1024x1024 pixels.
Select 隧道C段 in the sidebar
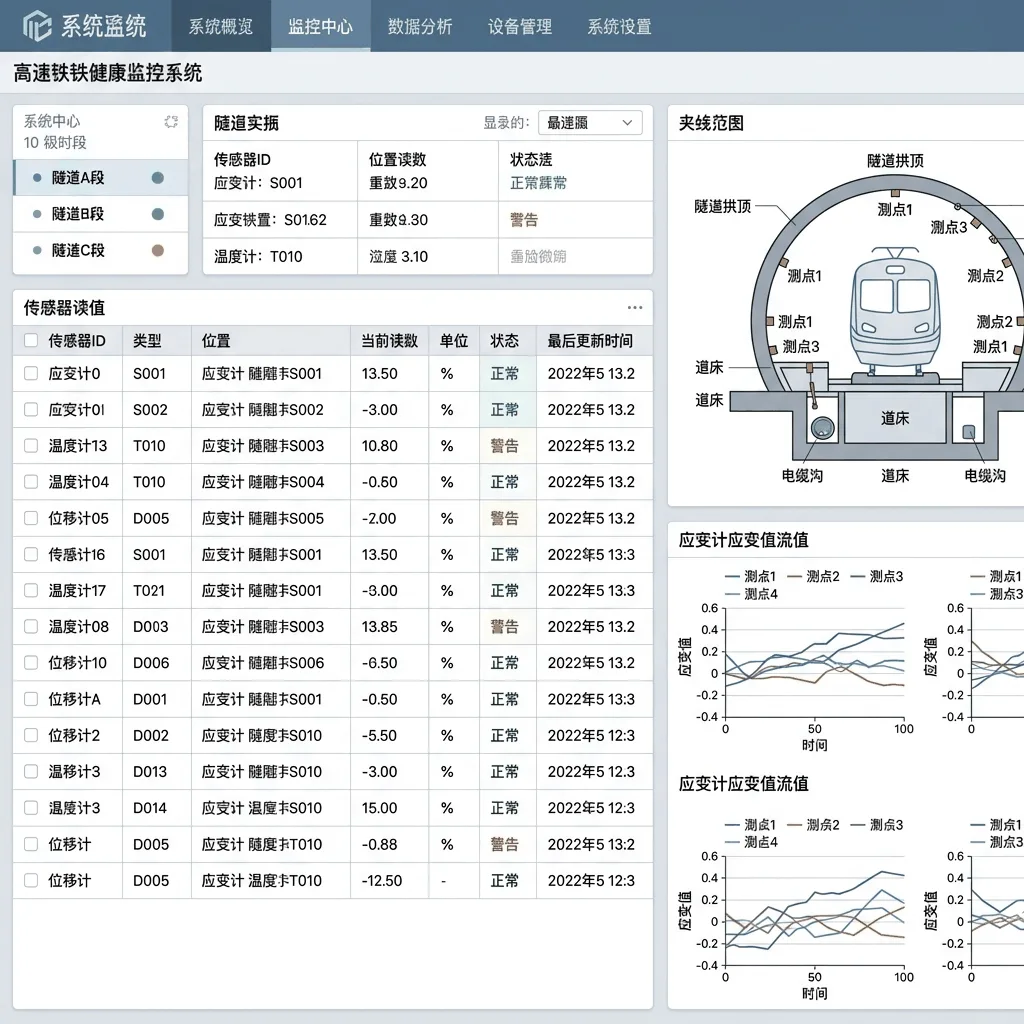click(101, 250)
